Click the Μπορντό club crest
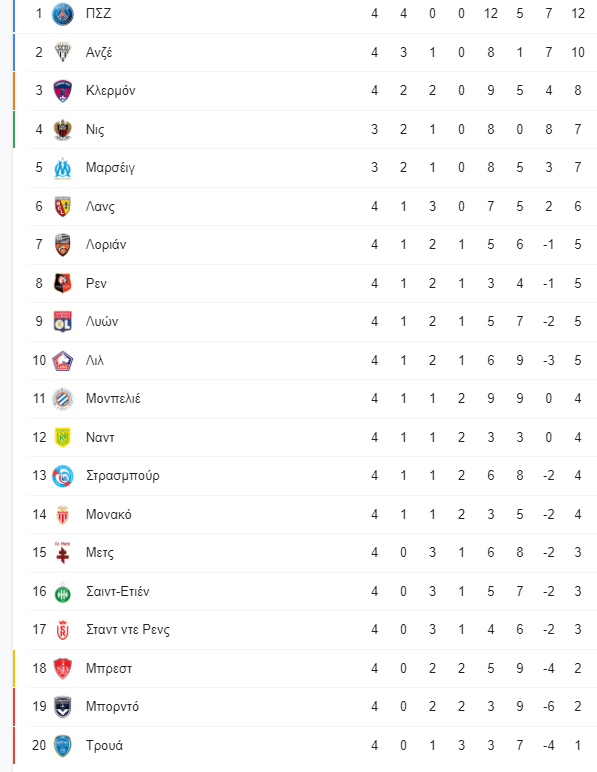Image resolution: width=597 pixels, height=772 pixels. click(63, 707)
